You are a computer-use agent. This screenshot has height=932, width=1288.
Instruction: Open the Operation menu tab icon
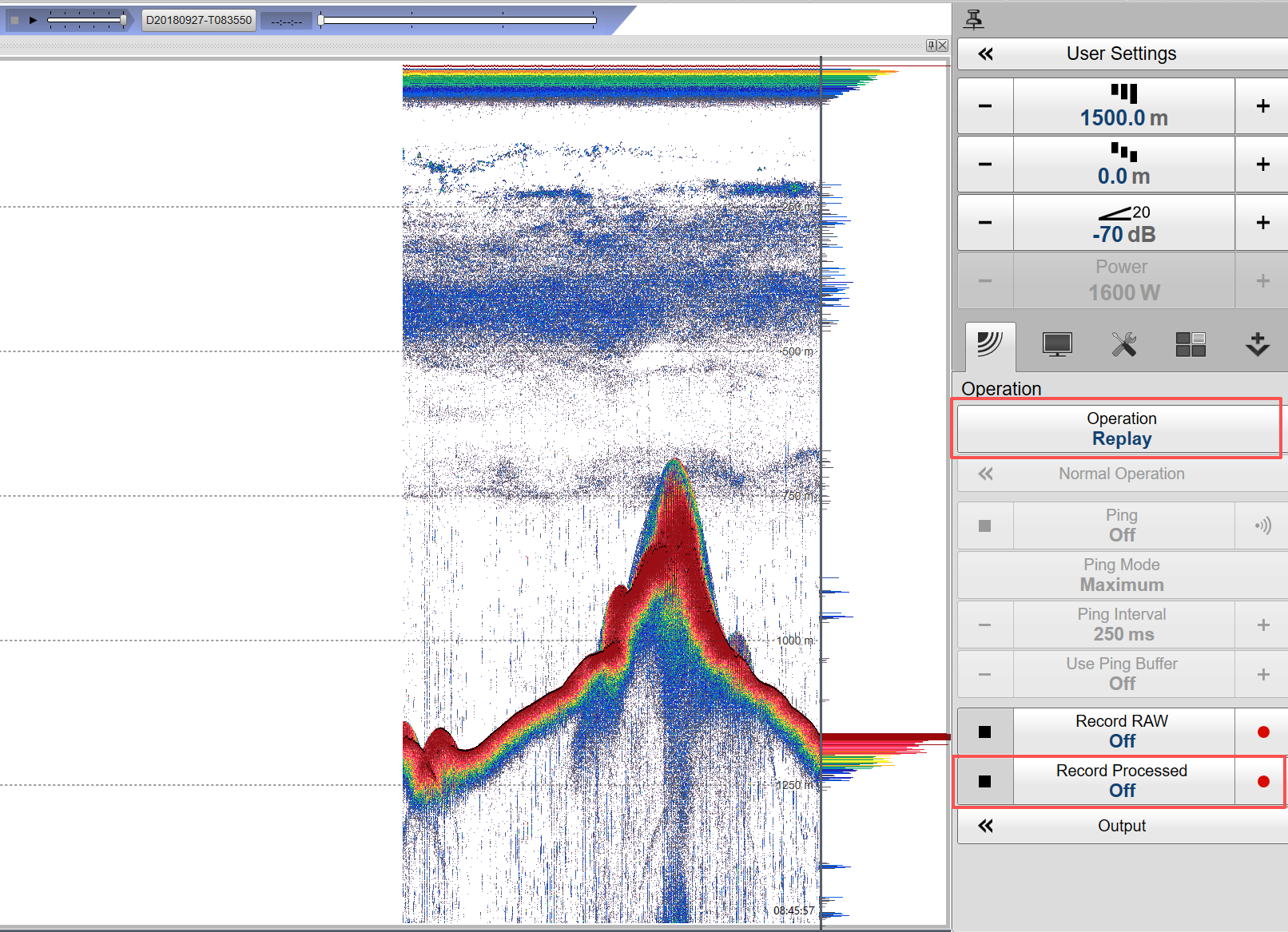click(x=989, y=345)
